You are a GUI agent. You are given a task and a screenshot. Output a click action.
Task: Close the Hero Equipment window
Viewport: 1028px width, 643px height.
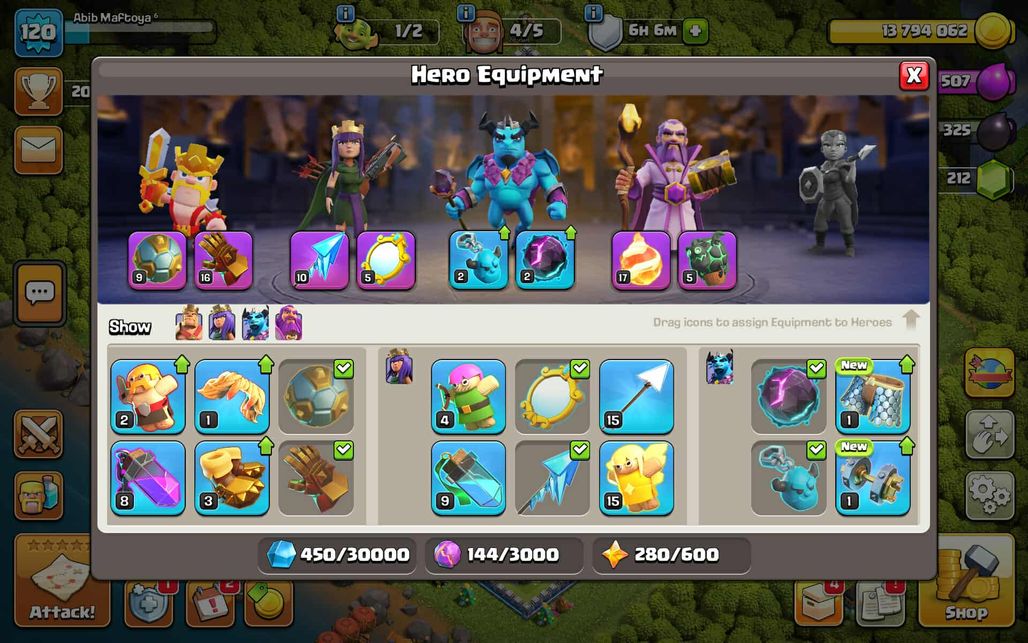point(913,76)
